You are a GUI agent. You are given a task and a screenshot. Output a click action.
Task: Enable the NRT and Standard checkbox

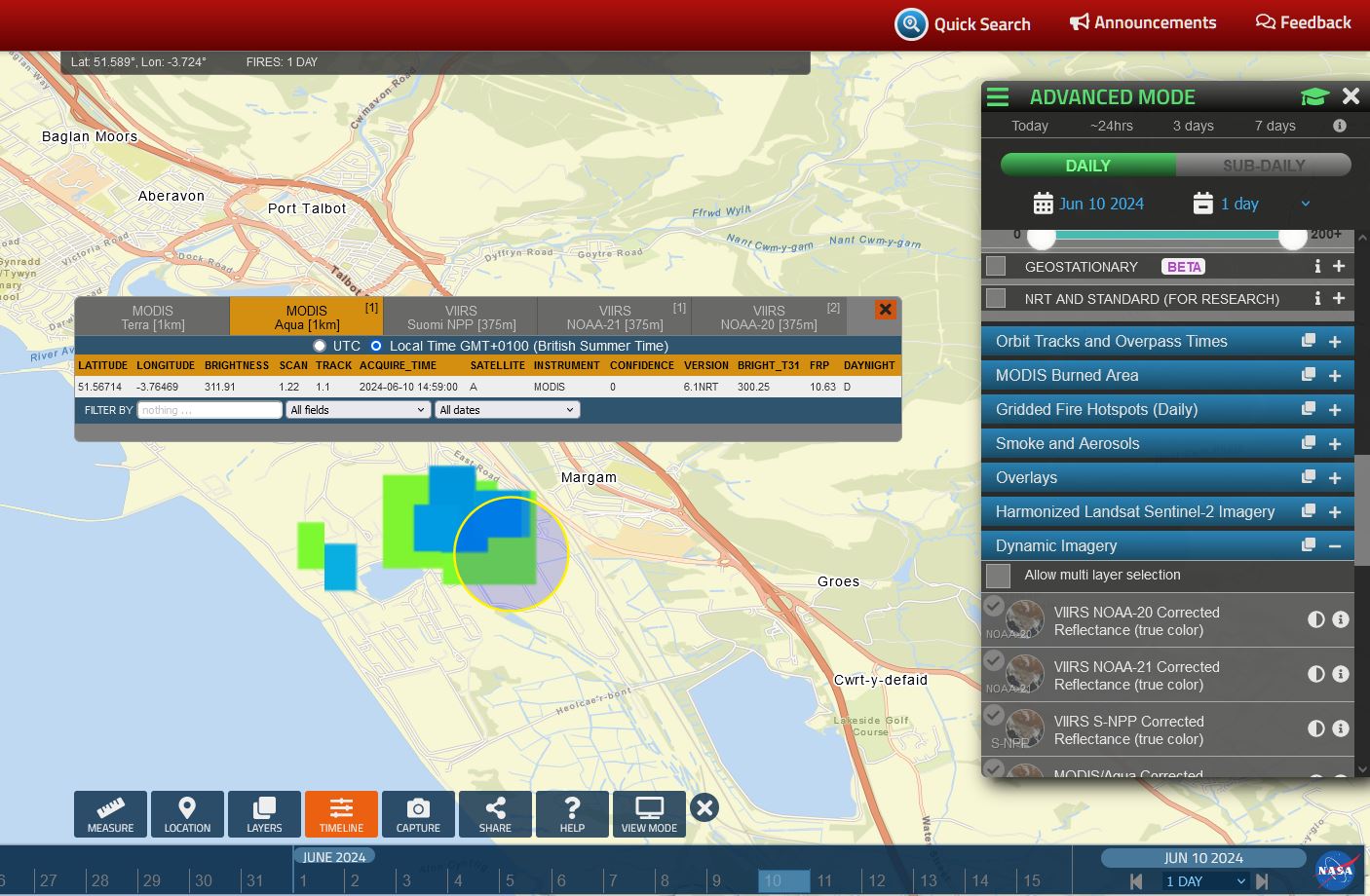(996, 298)
